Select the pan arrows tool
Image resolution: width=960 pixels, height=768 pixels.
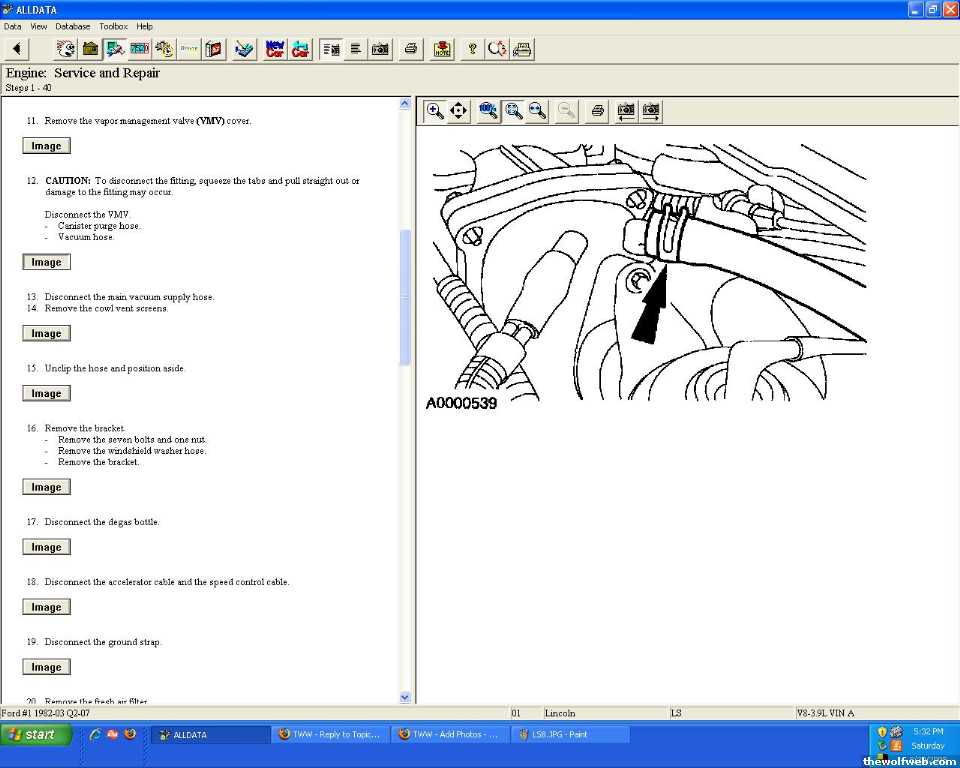click(x=459, y=111)
